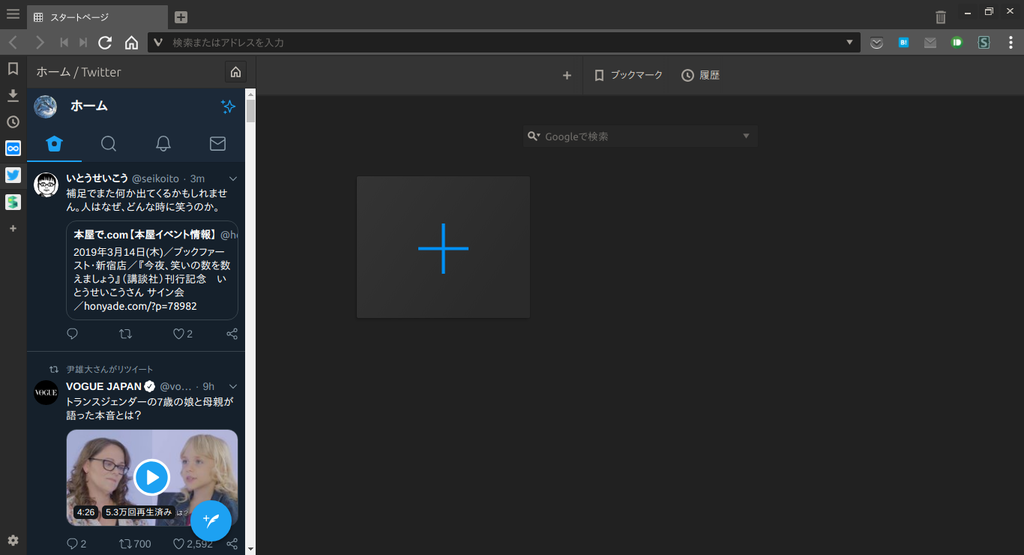Open browser settings gear icon

click(x=13, y=541)
